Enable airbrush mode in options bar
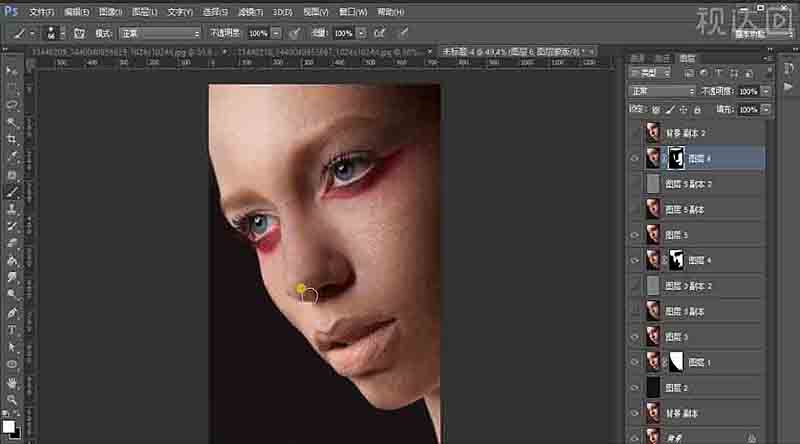 [380, 33]
